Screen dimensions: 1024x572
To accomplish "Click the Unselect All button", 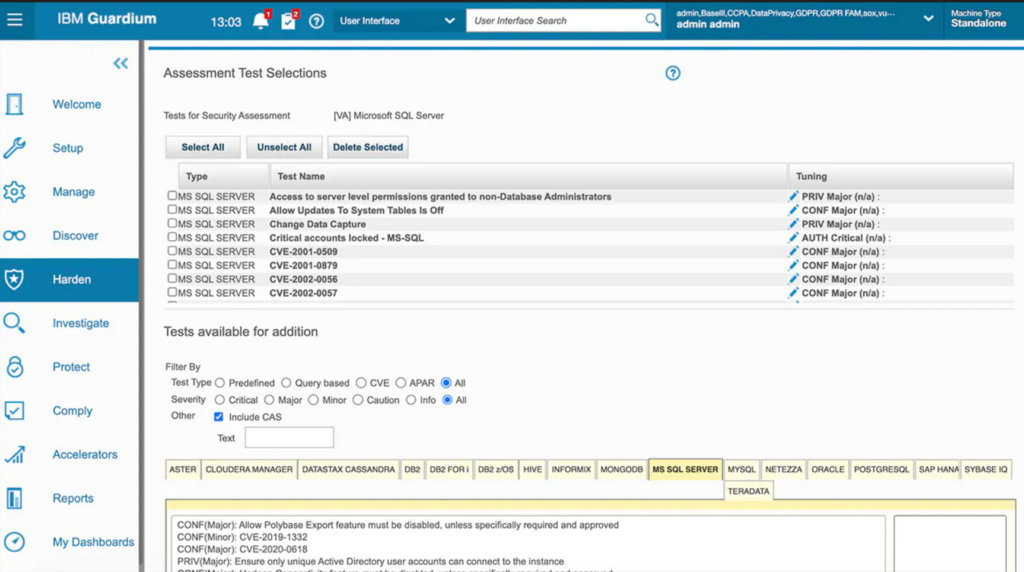I will pyautogui.click(x=284, y=148).
